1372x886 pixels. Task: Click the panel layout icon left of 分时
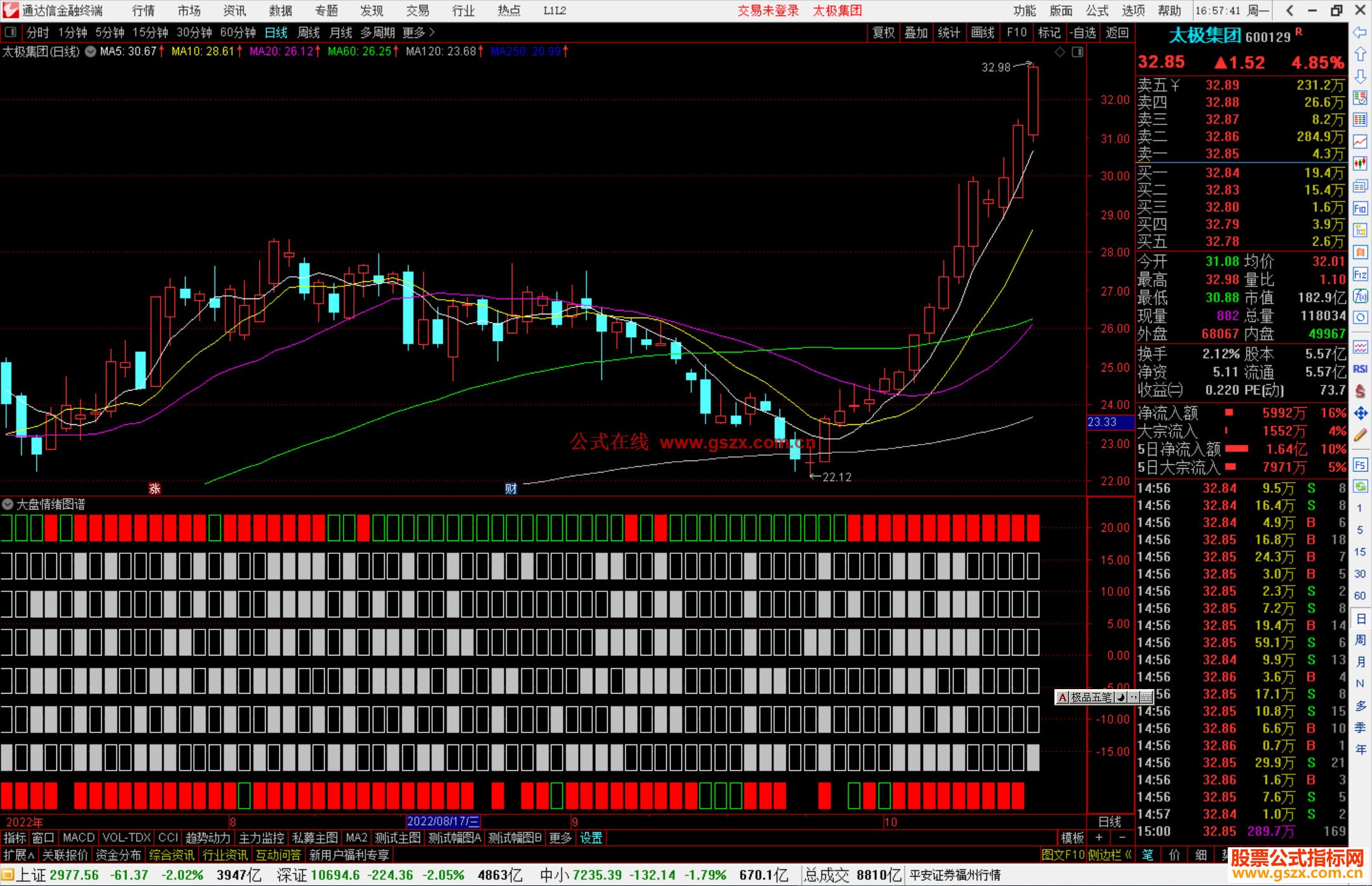pos(11,32)
